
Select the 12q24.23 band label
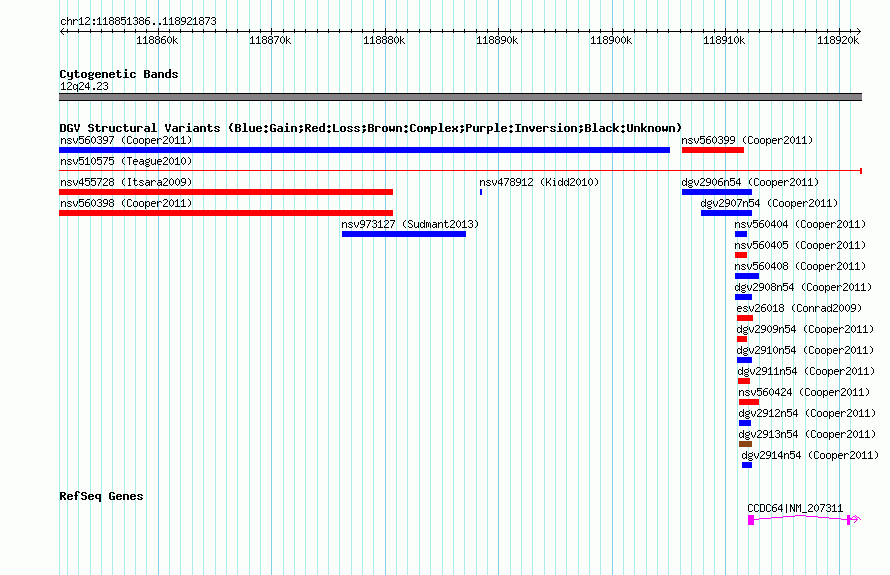tap(84, 86)
